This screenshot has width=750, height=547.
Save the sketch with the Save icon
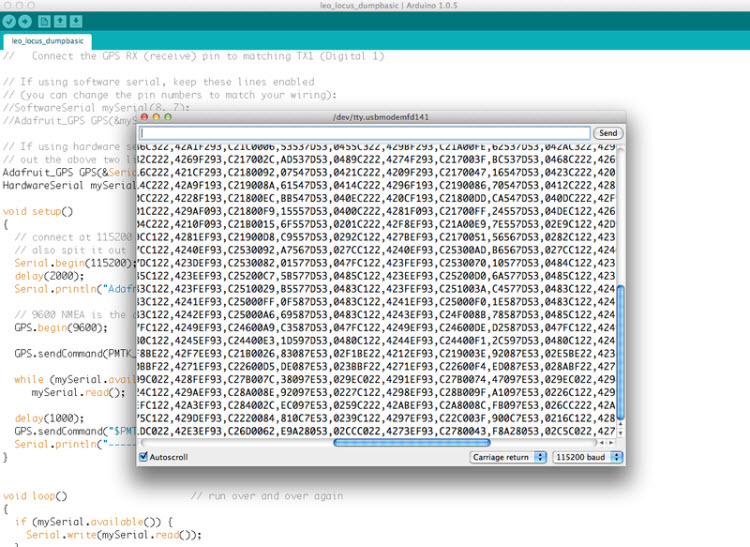point(76,22)
